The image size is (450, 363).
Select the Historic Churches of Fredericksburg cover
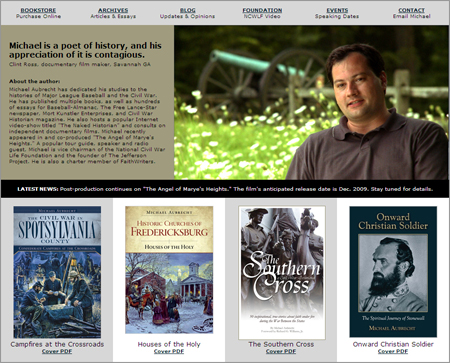[x=169, y=270]
